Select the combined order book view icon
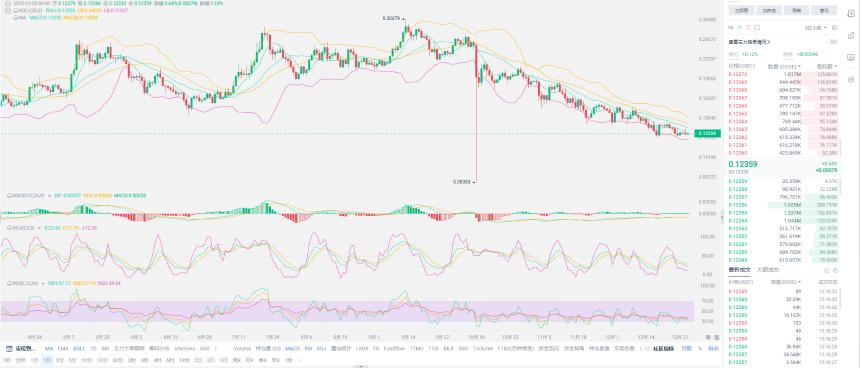 (731, 27)
